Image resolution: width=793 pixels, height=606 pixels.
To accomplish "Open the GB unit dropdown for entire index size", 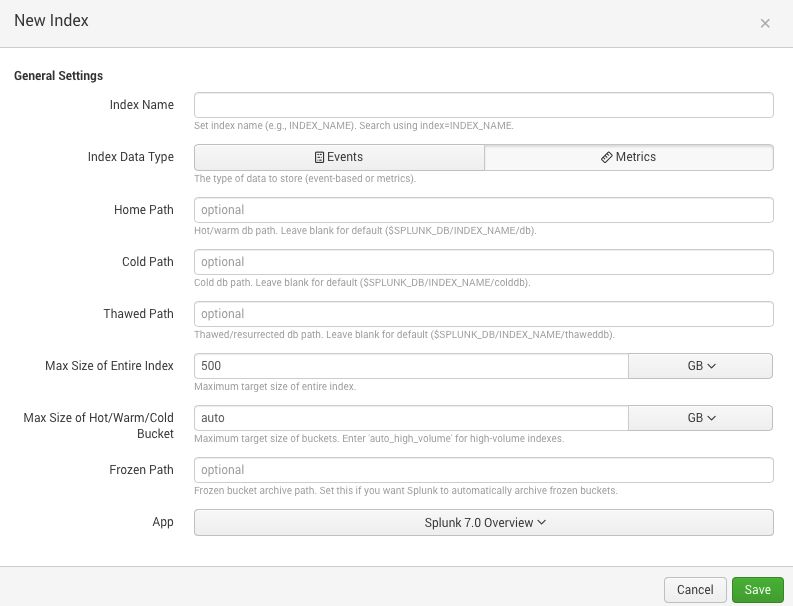I will (700, 366).
